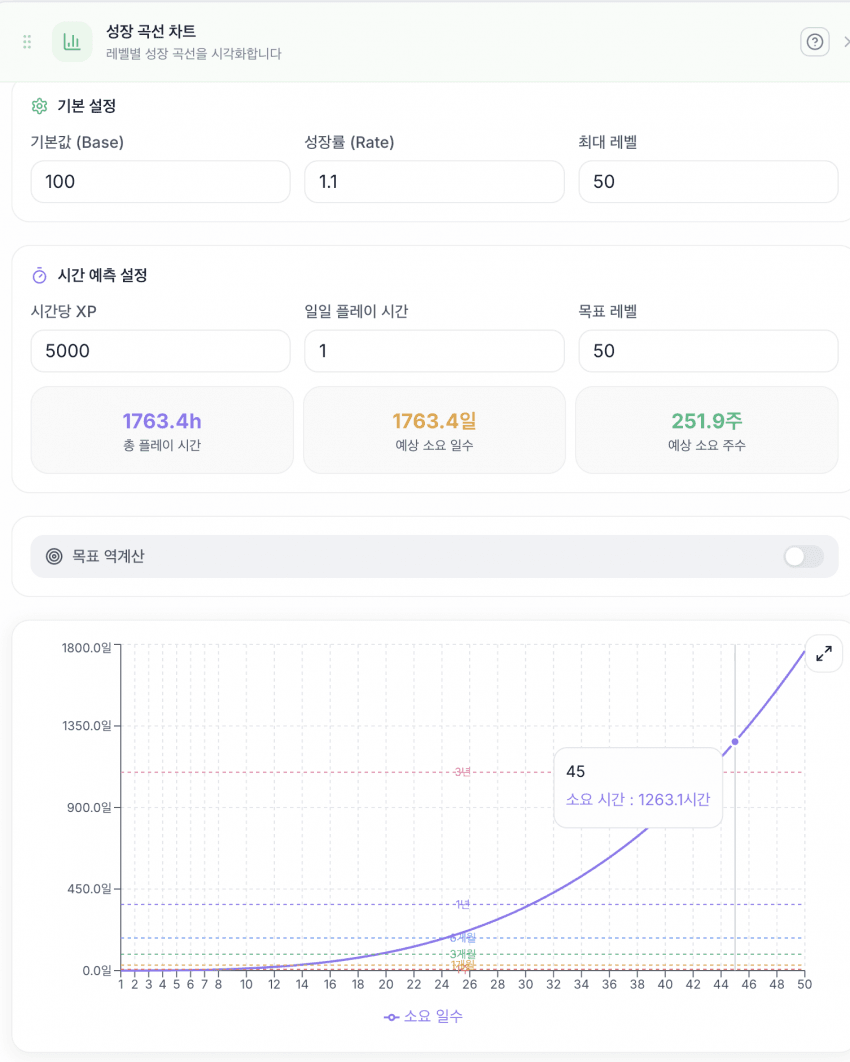This screenshot has height=1062, width=850.
Task: Click the 시간당 XP input field
Action: pyautogui.click(x=161, y=351)
